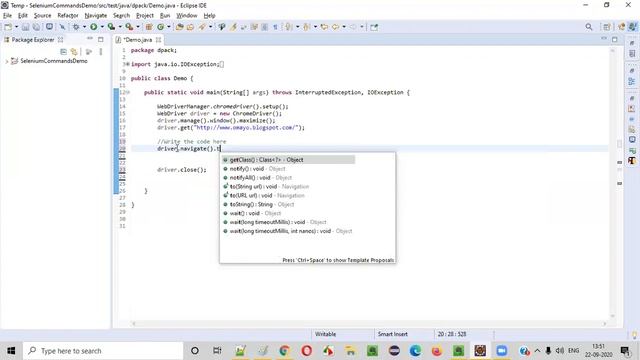Click the Debug bug icon

(x=76, y=27)
